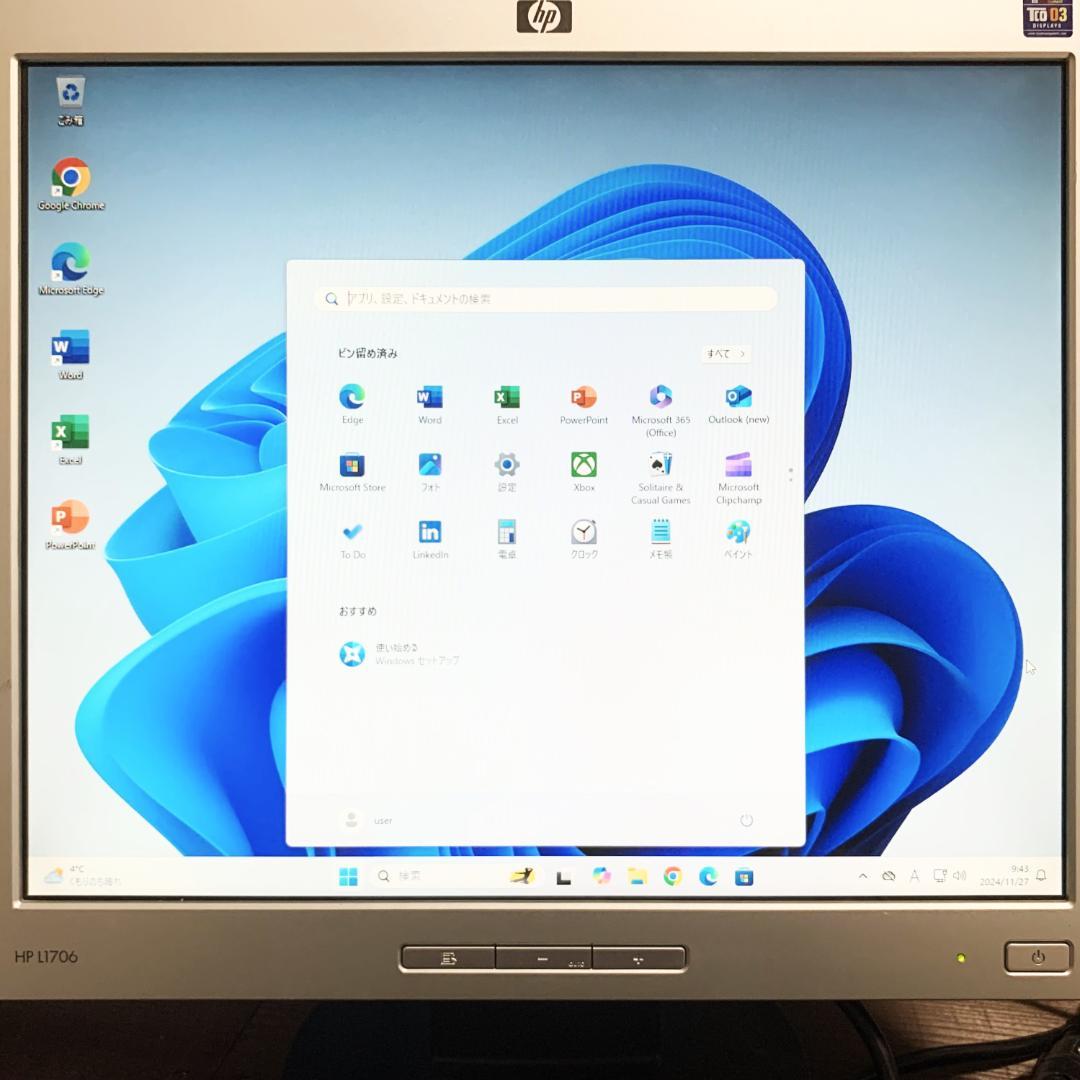Image resolution: width=1080 pixels, height=1080 pixels.
Task: Open Solitaire & Casual Games
Action: (x=661, y=478)
